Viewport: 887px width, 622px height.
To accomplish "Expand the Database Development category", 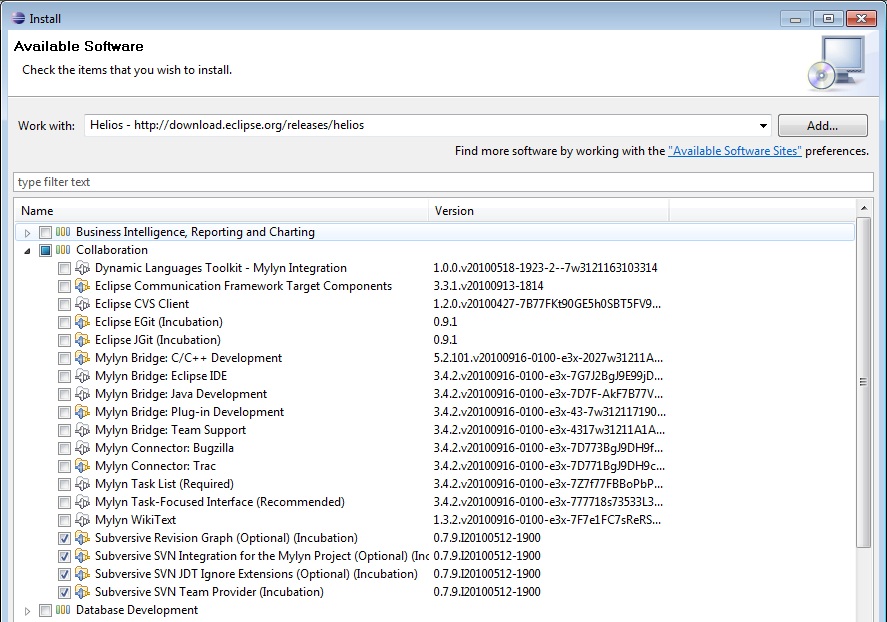I will point(27,611).
